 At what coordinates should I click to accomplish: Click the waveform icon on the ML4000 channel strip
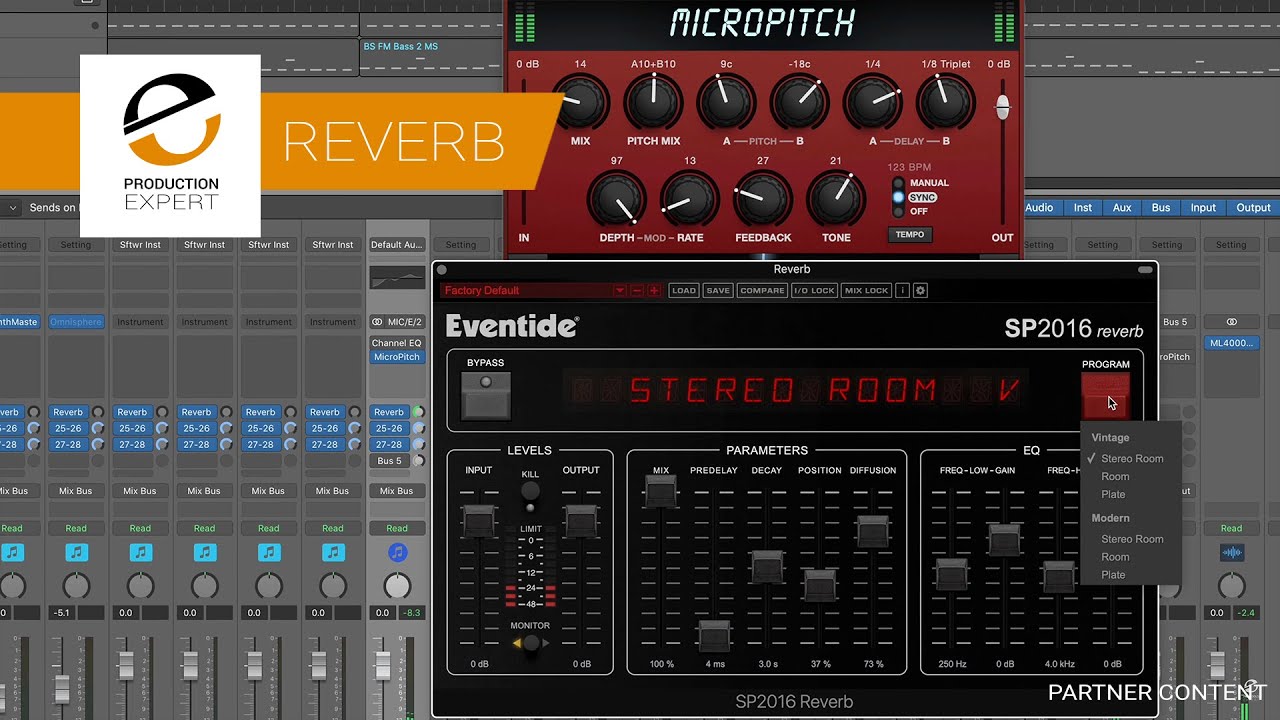click(x=1231, y=552)
